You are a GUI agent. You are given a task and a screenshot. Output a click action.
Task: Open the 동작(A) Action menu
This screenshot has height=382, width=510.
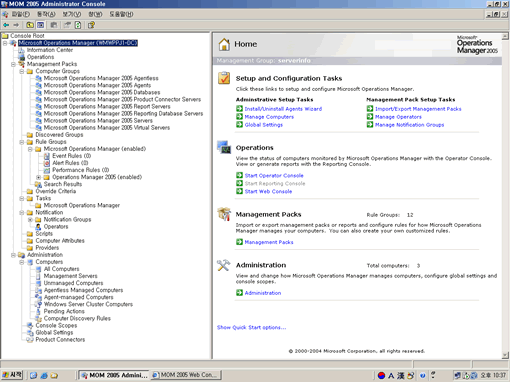[x=46, y=14]
